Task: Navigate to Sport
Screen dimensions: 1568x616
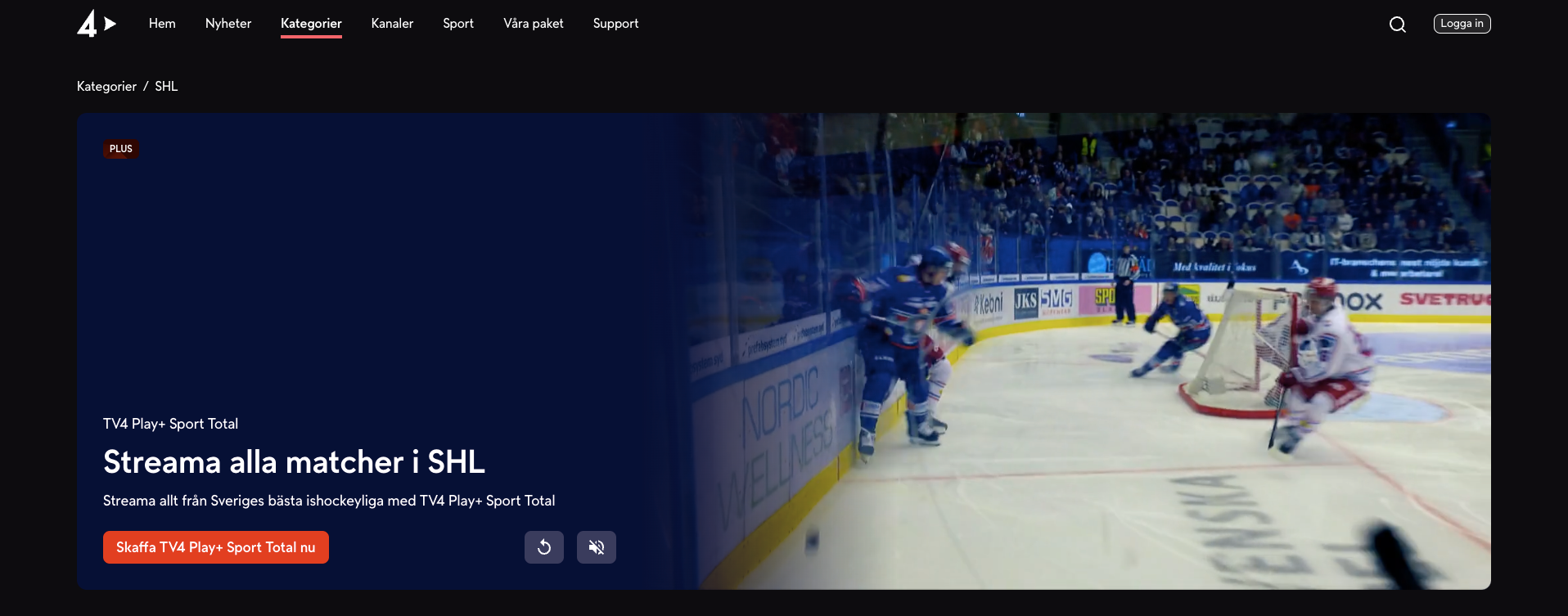Action: pos(458,24)
